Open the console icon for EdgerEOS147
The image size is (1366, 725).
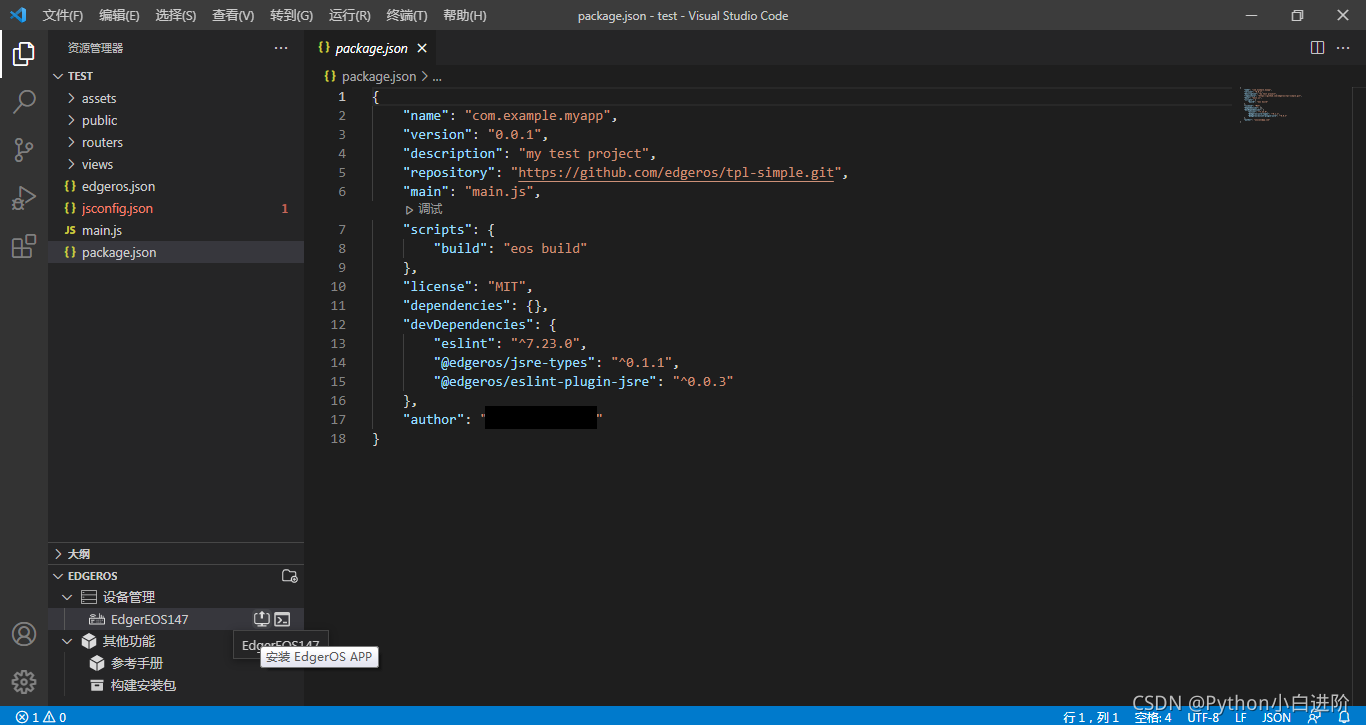pyautogui.click(x=283, y=619)
